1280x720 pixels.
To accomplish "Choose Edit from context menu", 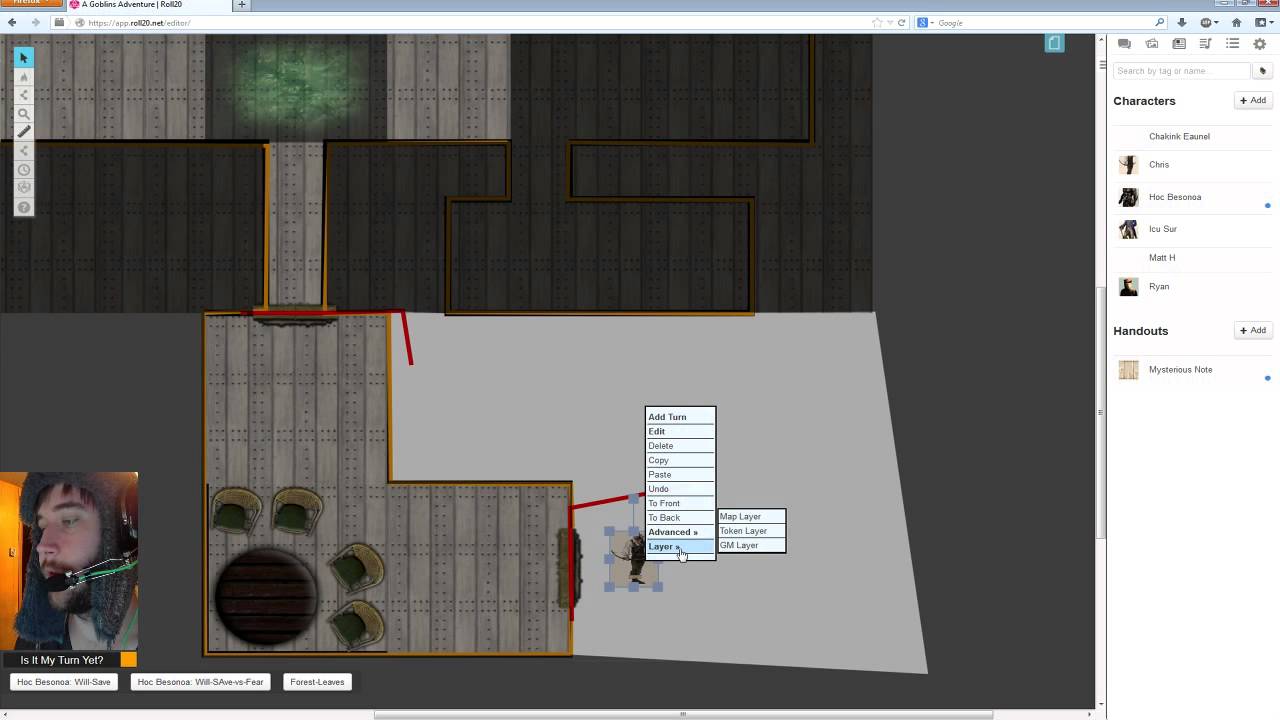I will [680, 431].
